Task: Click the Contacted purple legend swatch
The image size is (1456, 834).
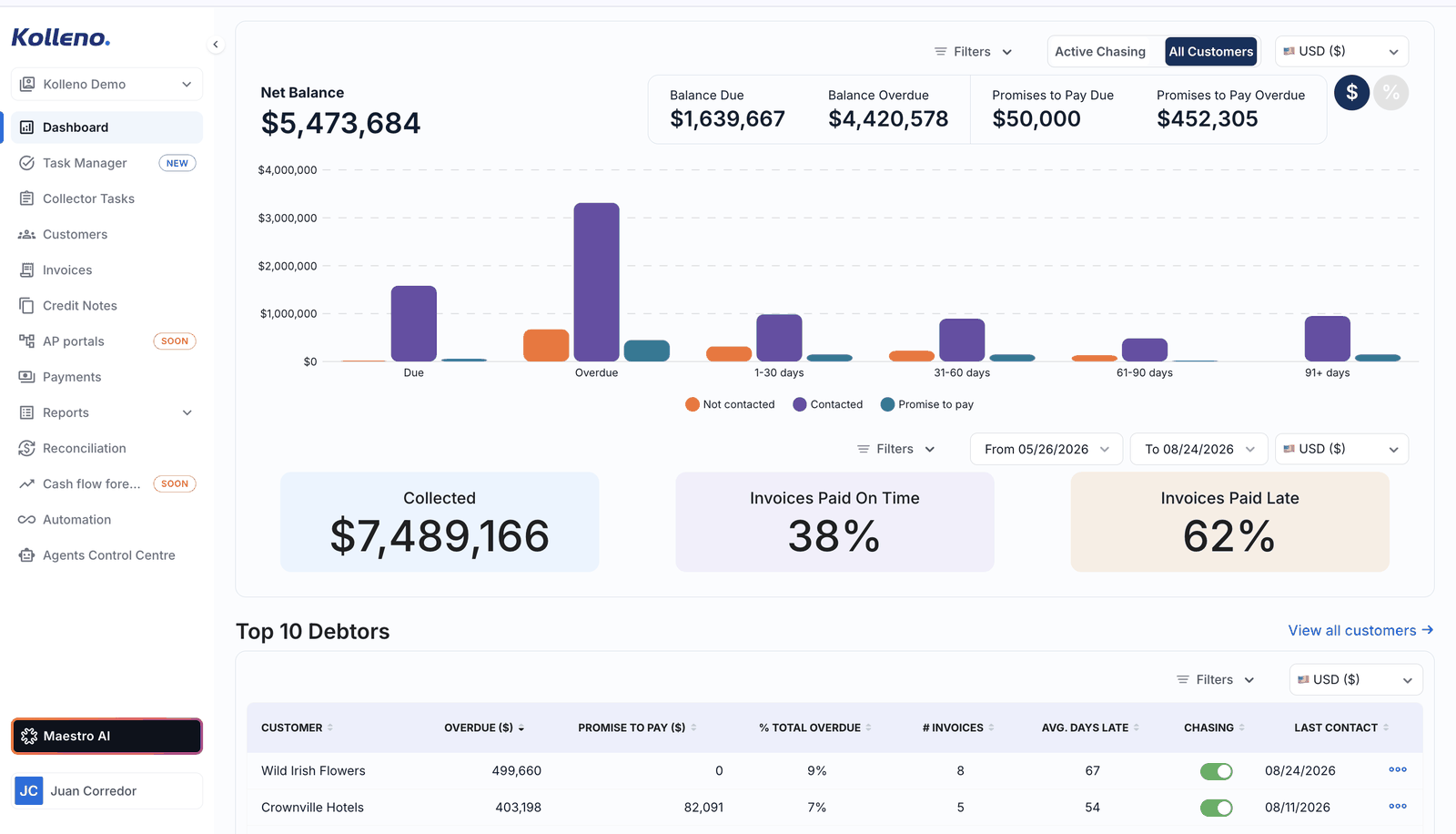Action: coord(800,404)
